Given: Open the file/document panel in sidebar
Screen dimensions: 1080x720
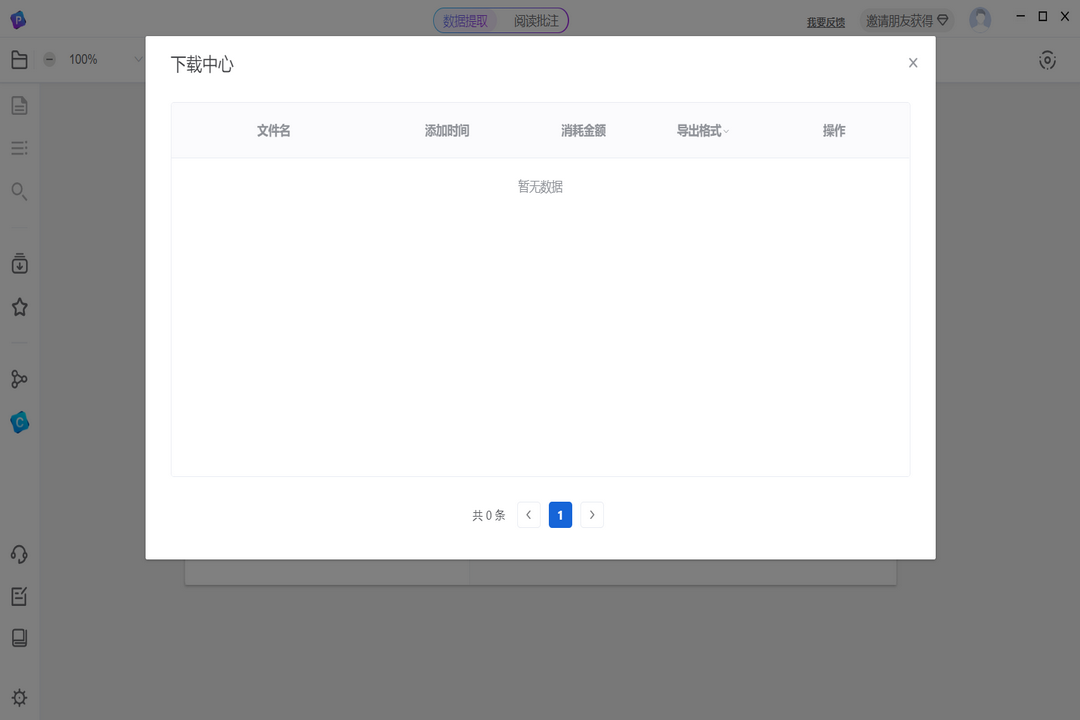Looking at the screenshot, I should pos(19,60).
